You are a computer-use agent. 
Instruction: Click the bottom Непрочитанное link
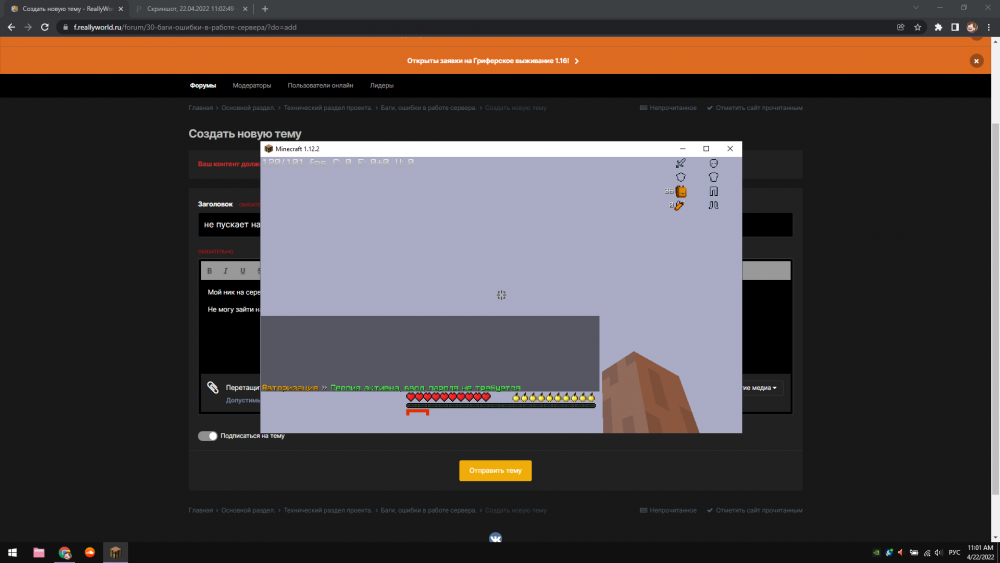point(668,510)
